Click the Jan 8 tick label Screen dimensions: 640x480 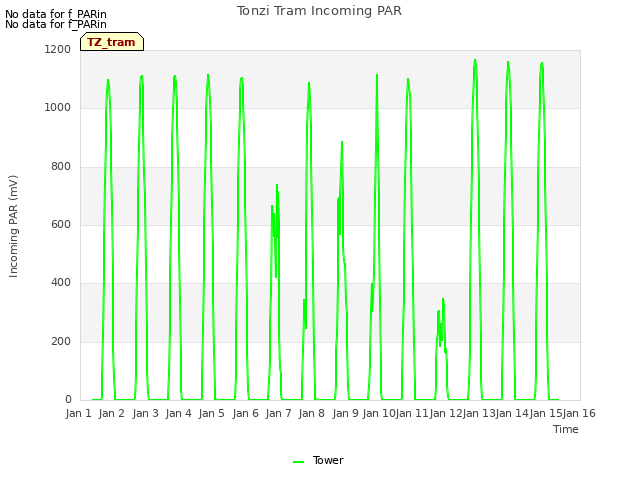click(311, 413)
